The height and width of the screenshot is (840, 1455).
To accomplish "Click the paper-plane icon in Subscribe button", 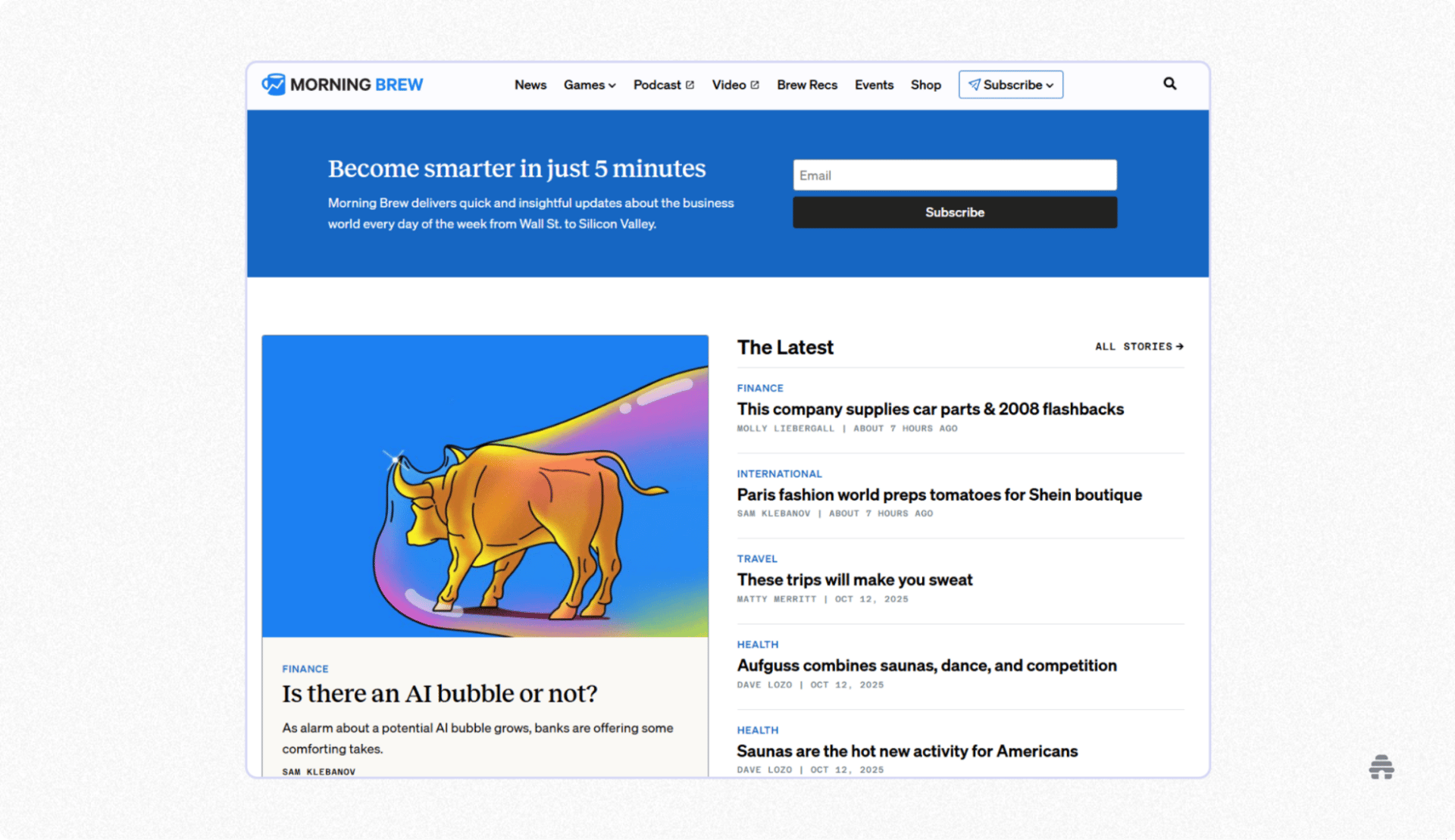I will tap(974, 85).
